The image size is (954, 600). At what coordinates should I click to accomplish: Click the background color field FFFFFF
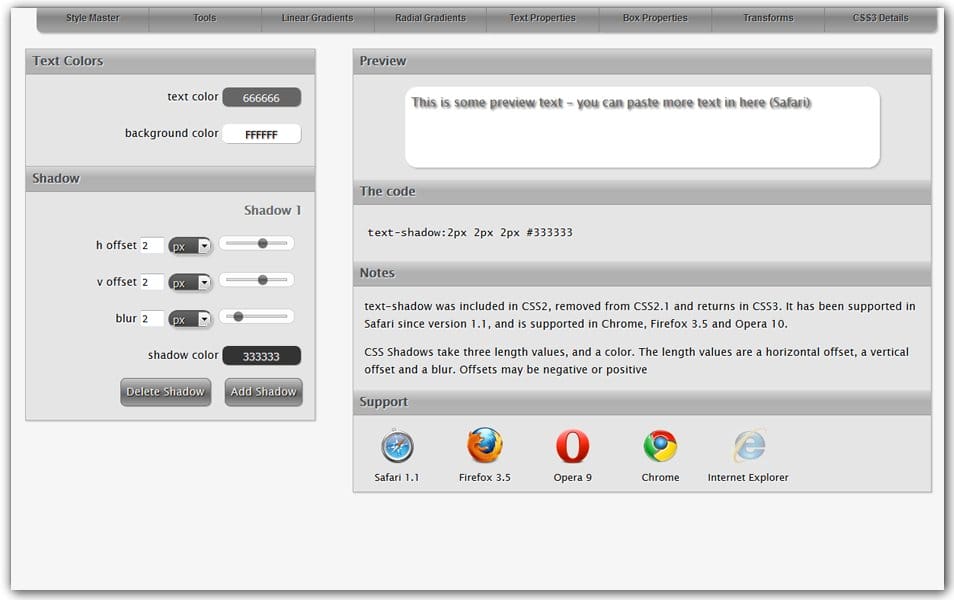click(x=261, y=134)
